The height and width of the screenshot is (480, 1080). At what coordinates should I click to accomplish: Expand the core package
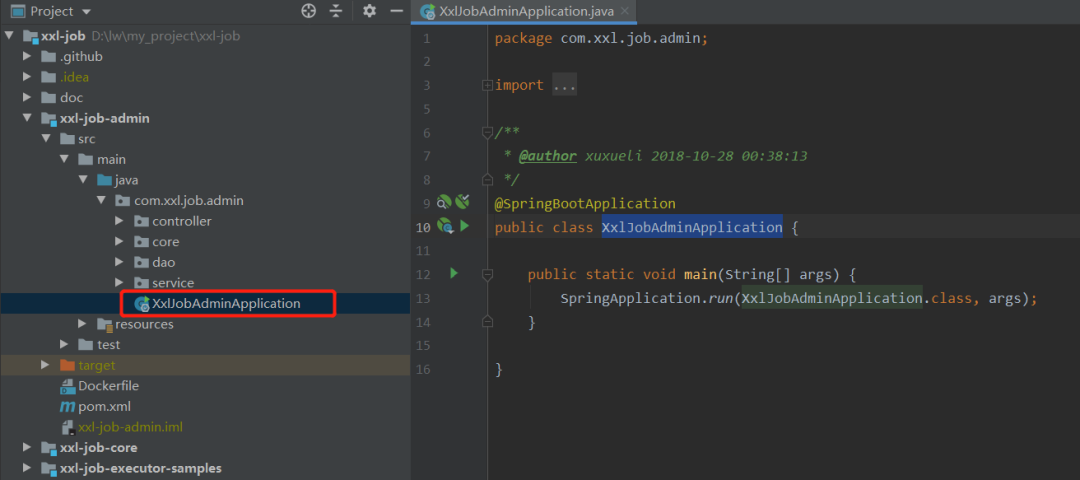[x=119, y=242]
